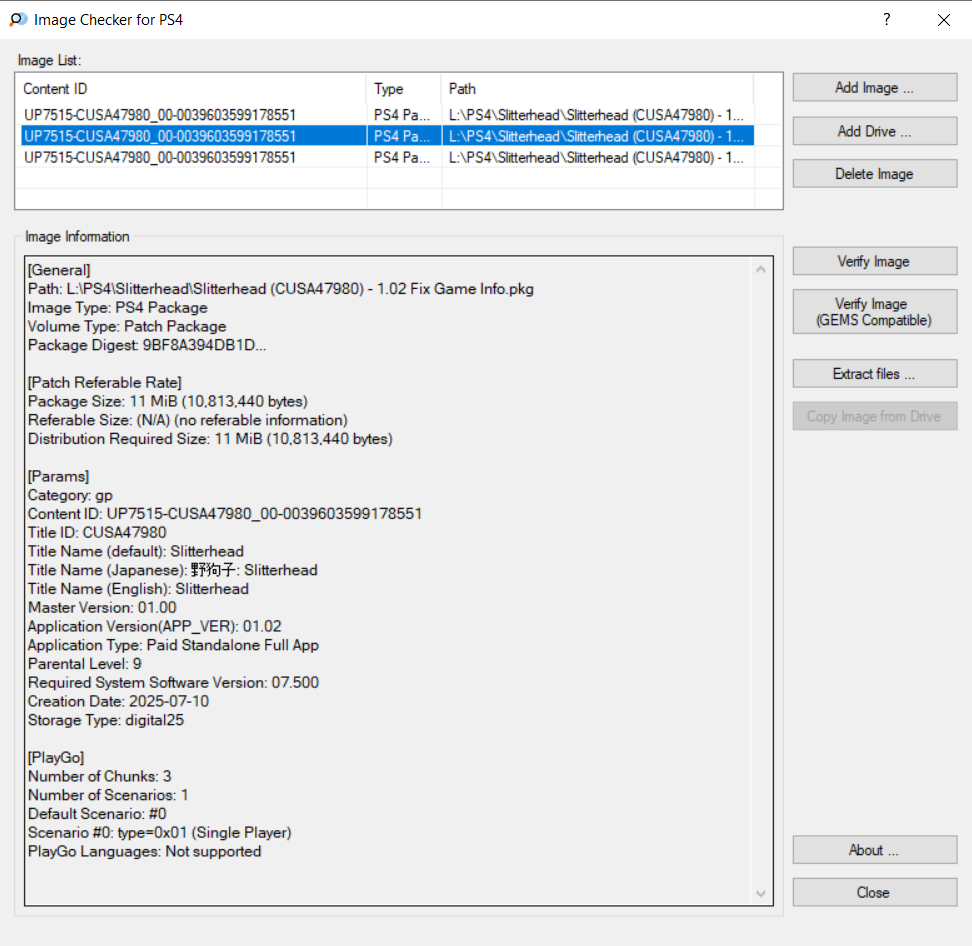This screenshot has width=972, height=946.
Task: Sort by Content ID column header
Action: (x=192, y=89)
